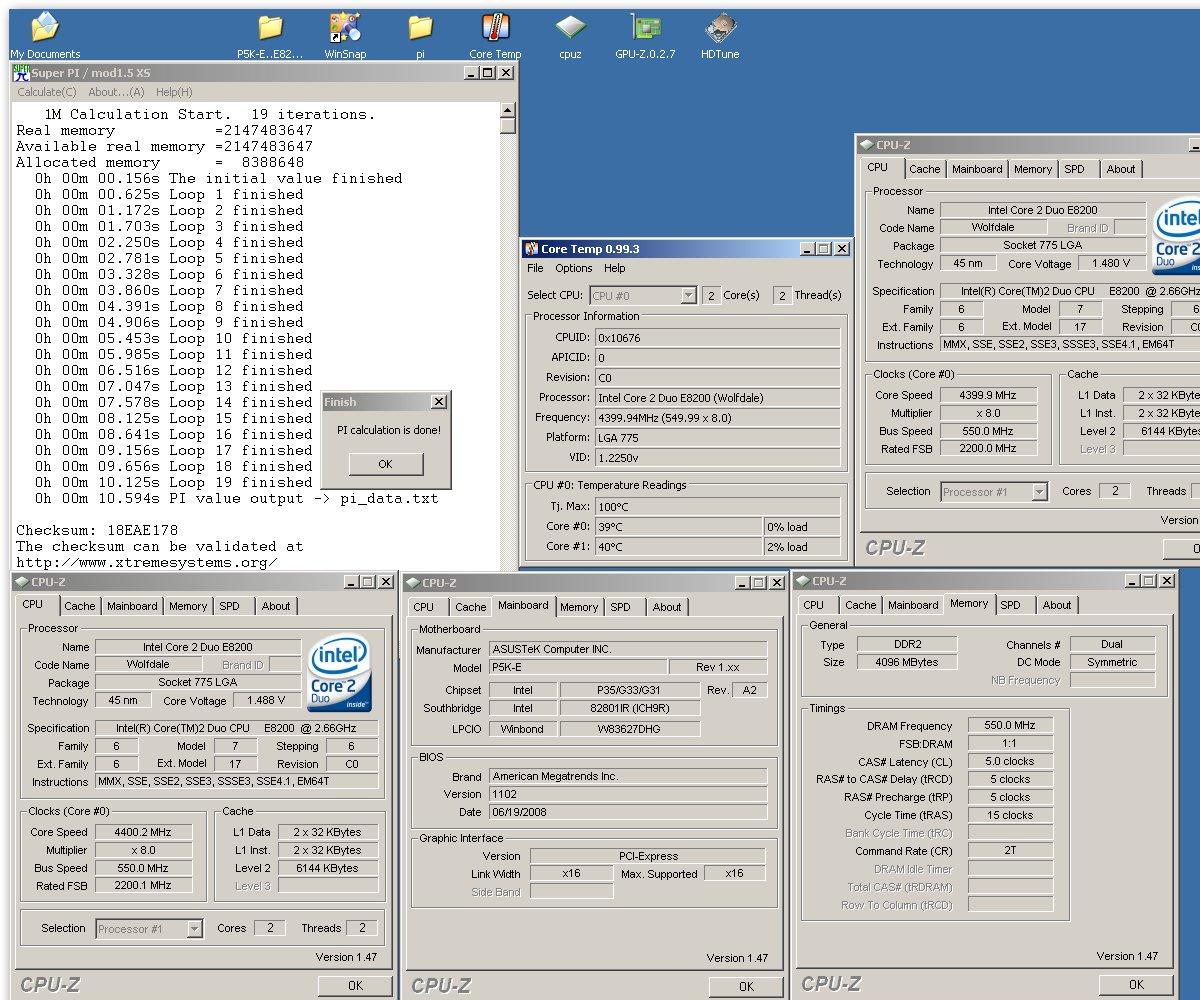Open the File menu in Core Temp
Screen dimensions: 1200x1000
click(x=536, y=268)
